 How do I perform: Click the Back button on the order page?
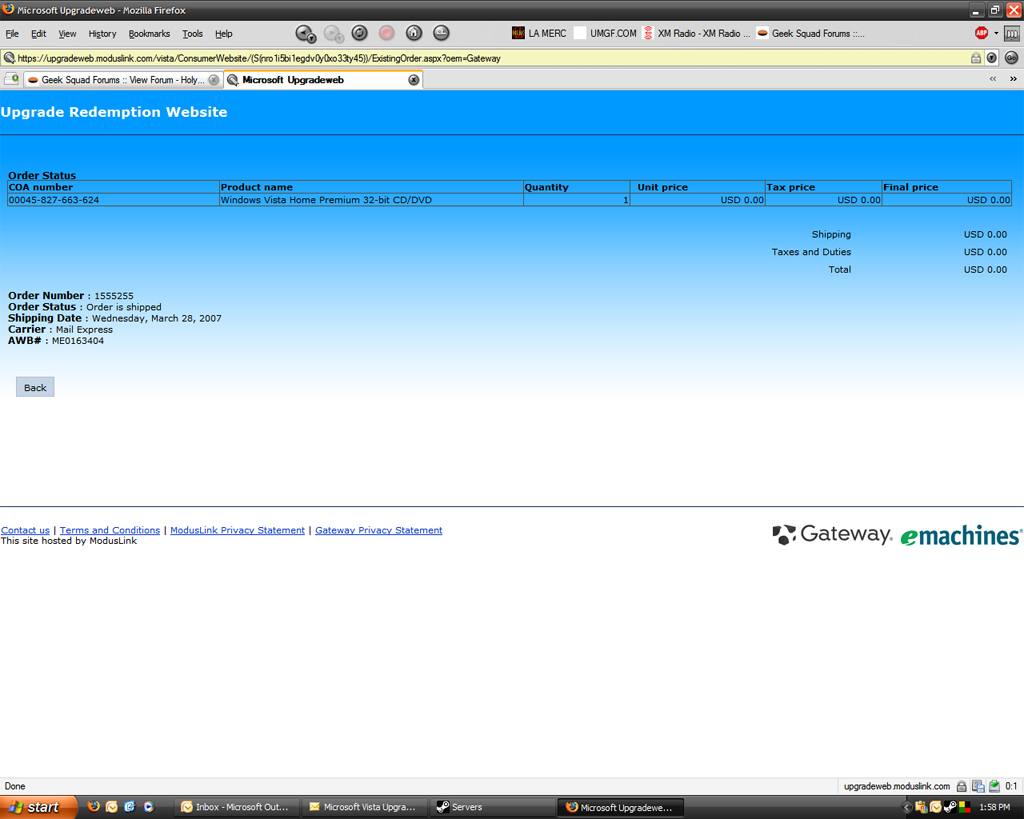coord(35,387)
